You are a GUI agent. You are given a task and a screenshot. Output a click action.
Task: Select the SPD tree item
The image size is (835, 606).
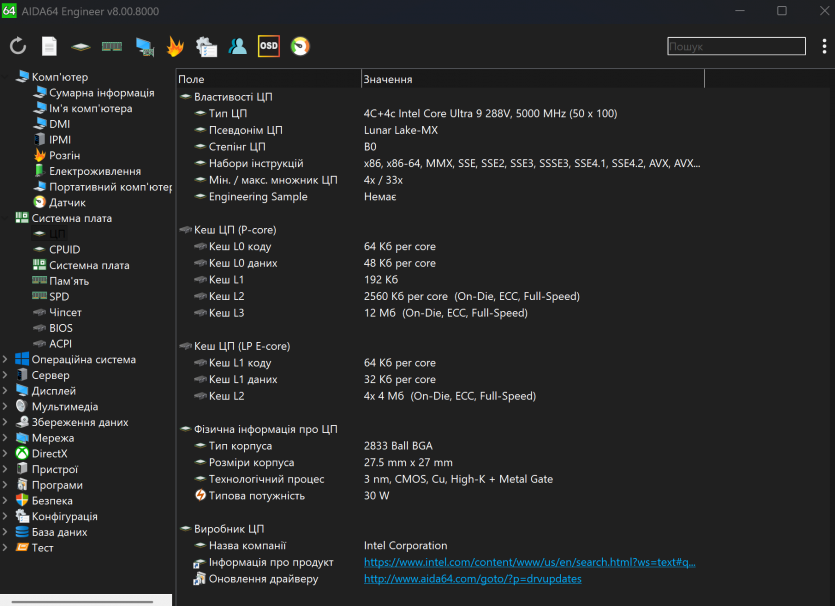(59, 297)
